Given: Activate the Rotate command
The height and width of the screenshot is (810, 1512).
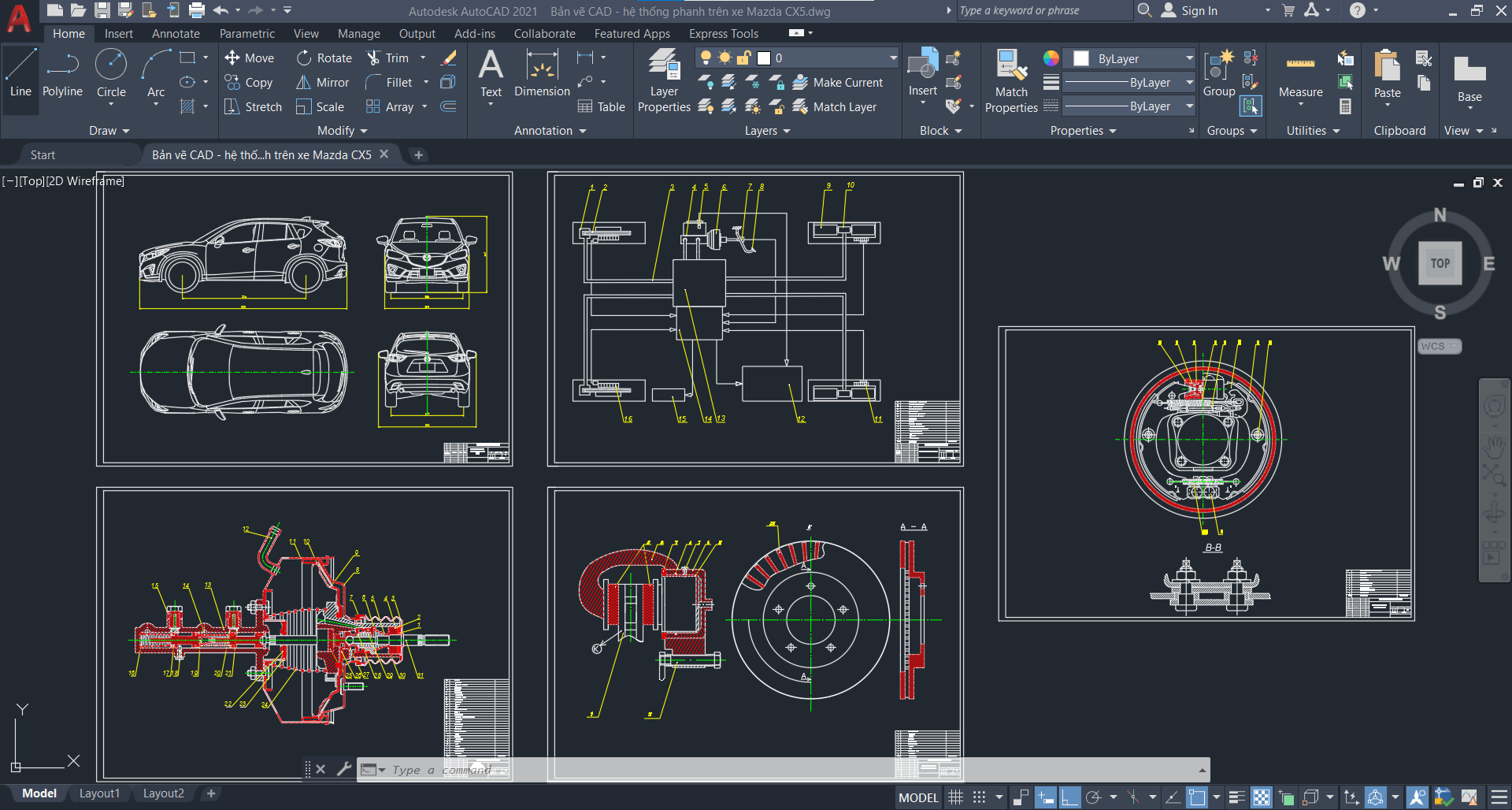Looking at the screenshot, I should [x=324, y=58].
